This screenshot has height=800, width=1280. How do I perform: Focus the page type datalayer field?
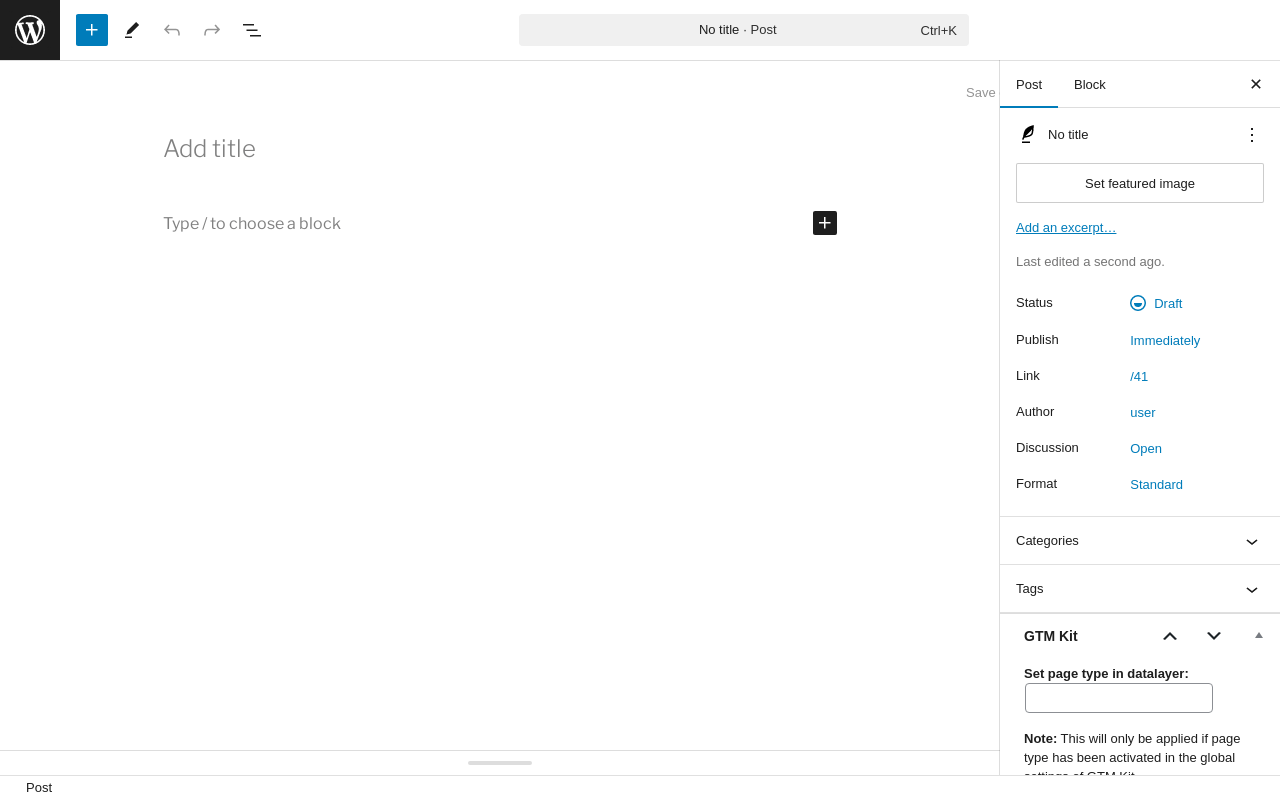point(1119,698)
